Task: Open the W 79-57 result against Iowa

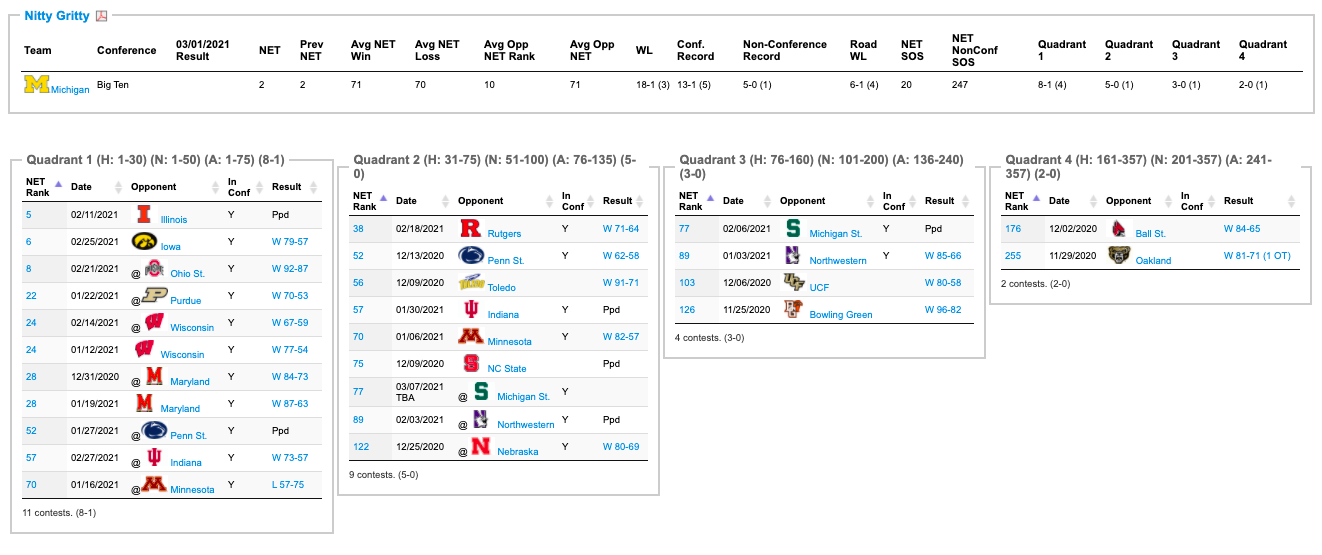Action: tap(290, 241)
